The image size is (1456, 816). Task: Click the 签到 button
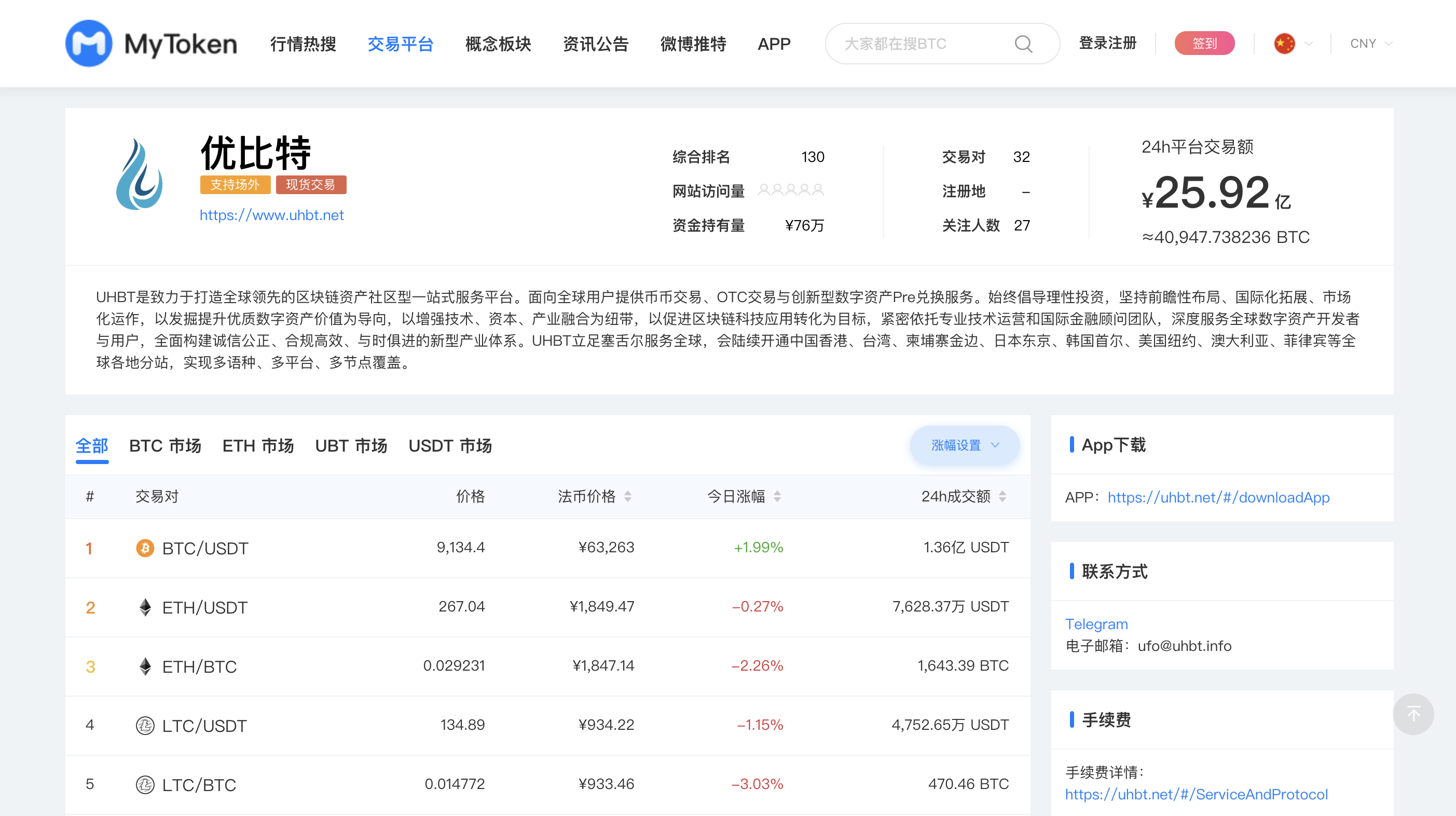click(1204, 43)
